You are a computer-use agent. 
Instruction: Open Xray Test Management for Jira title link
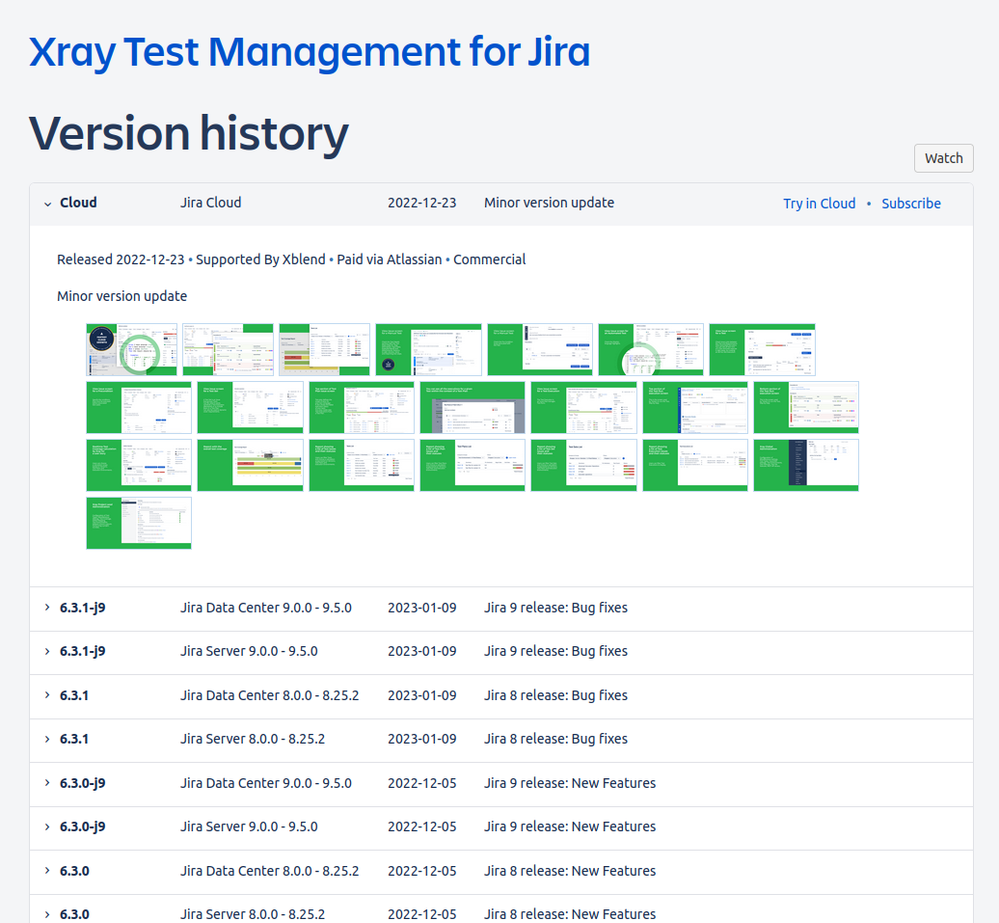(x=309, y=52)
